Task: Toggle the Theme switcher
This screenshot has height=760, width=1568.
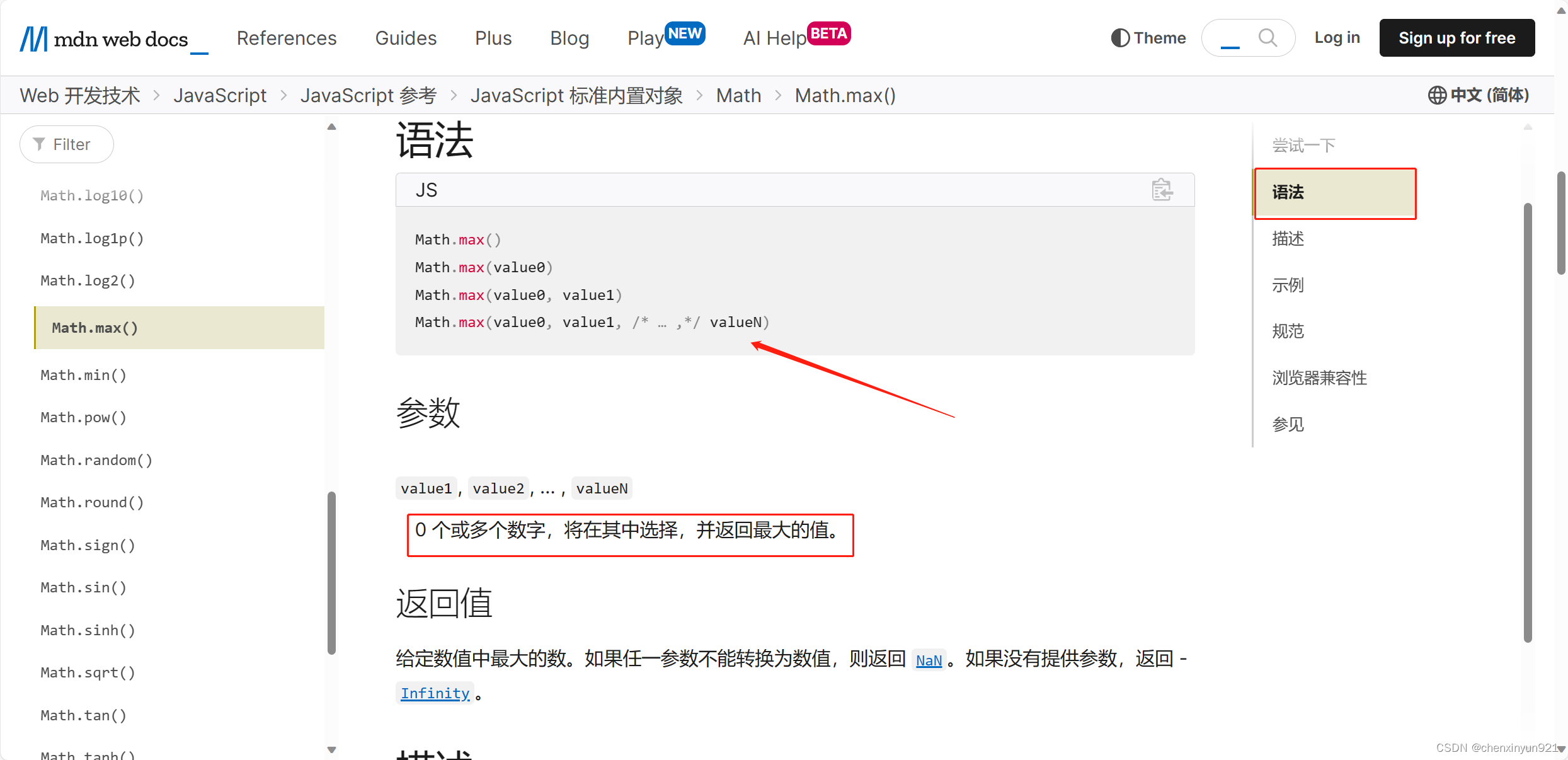Action: (1148, 38)
